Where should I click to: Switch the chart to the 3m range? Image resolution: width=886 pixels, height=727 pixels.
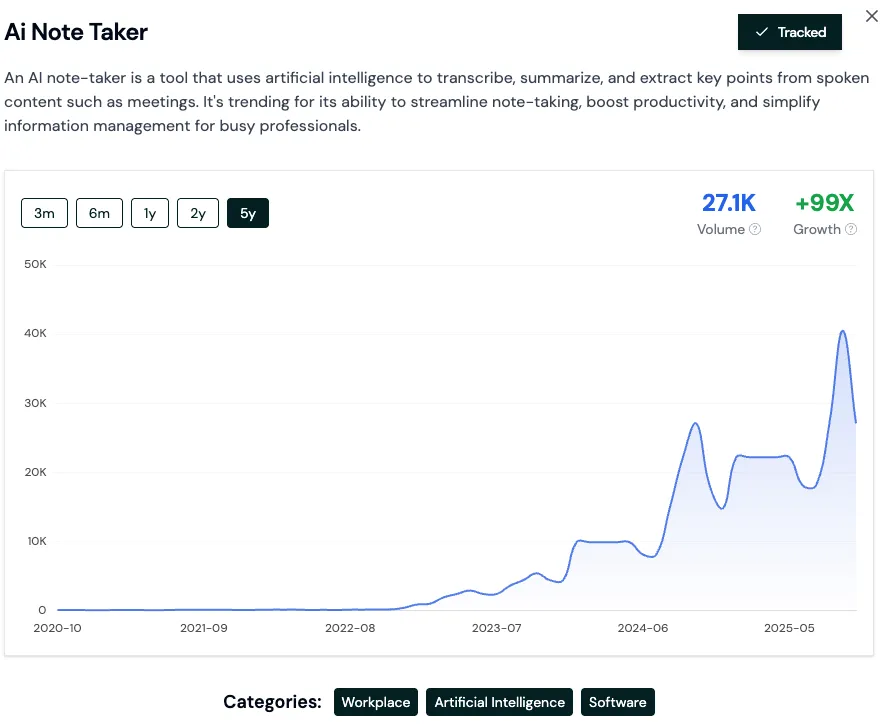[x=44, y=212]
